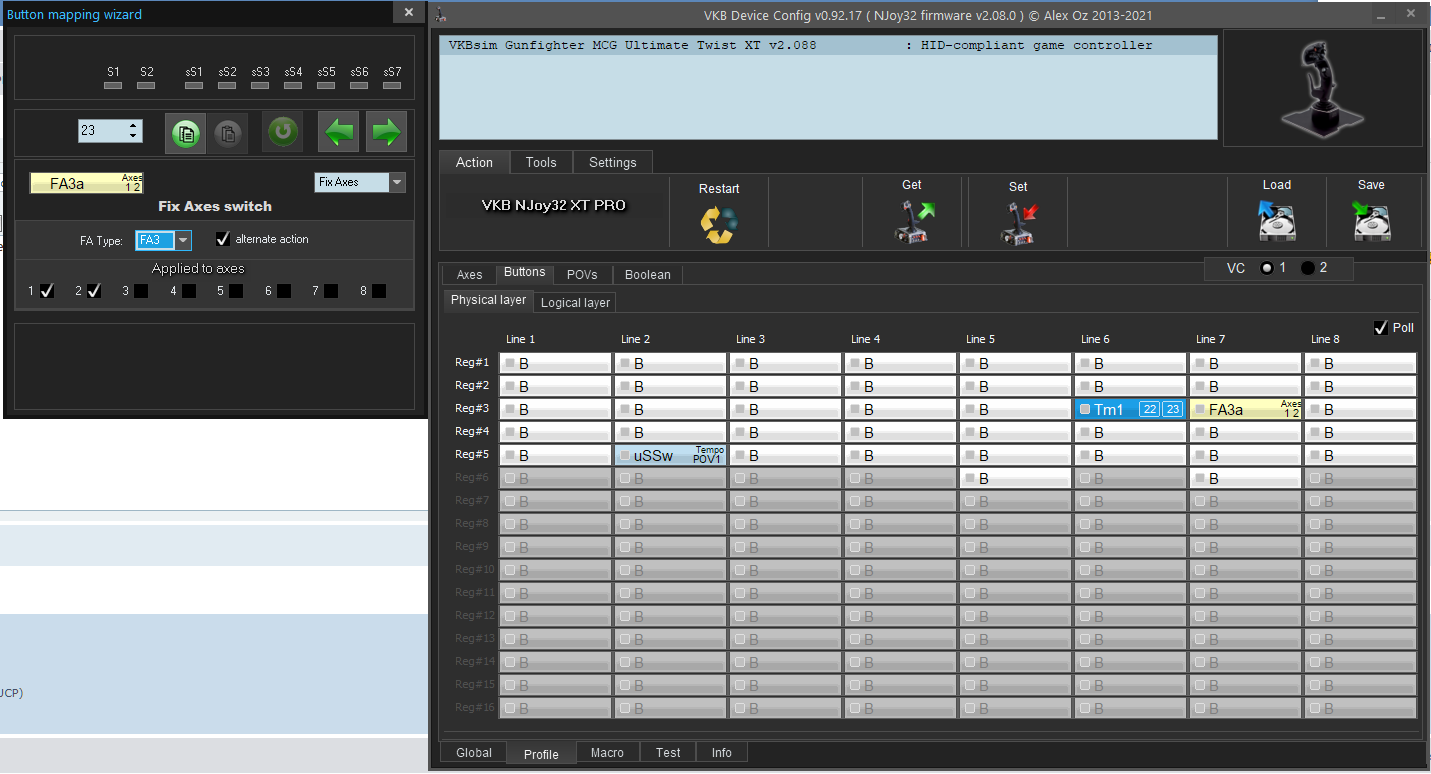
Task: Select VC radio option 2
Action: (x=1308, y=268)
